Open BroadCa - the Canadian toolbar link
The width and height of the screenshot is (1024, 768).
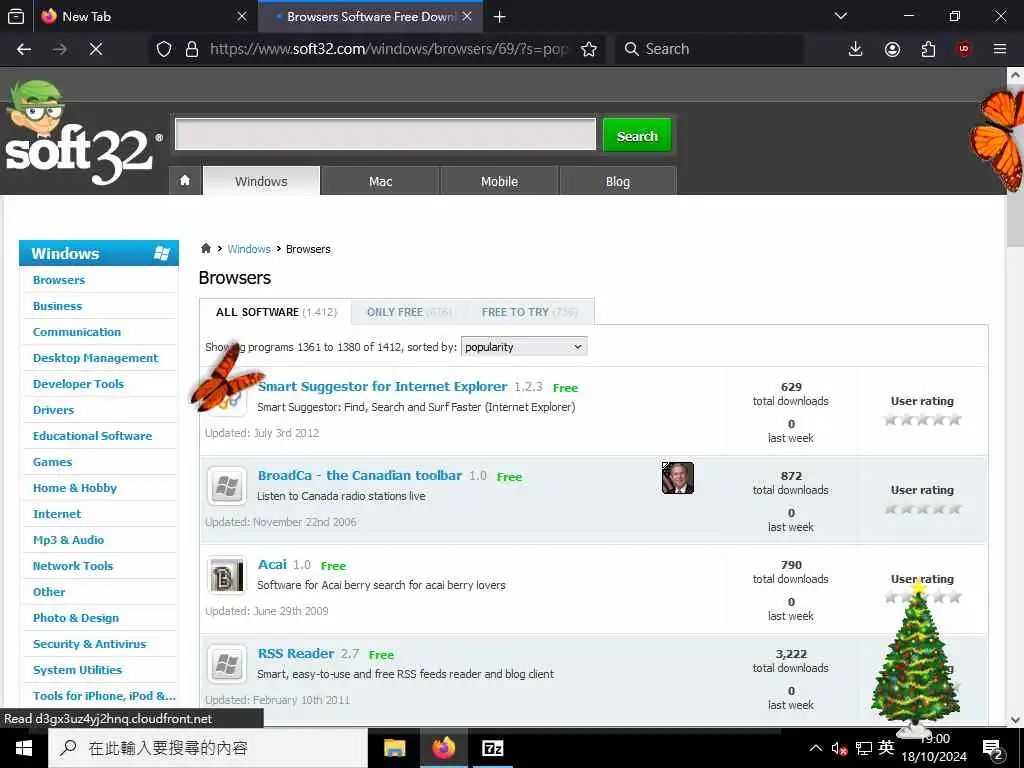(360, 475)
